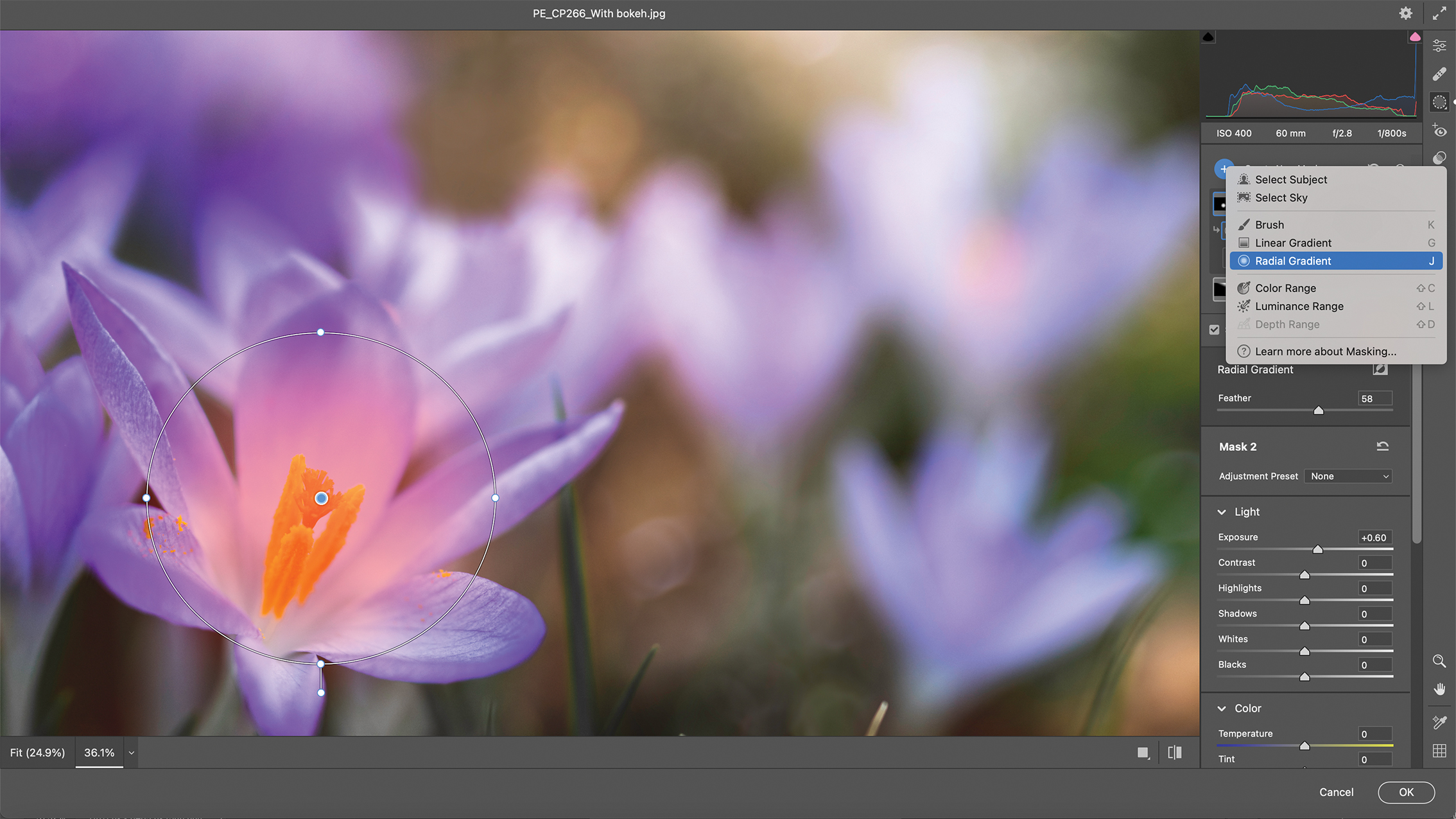The image size is (1456, 819).
Task: Select the Zoom tool magnifier icon
Action: [1439, 662]
